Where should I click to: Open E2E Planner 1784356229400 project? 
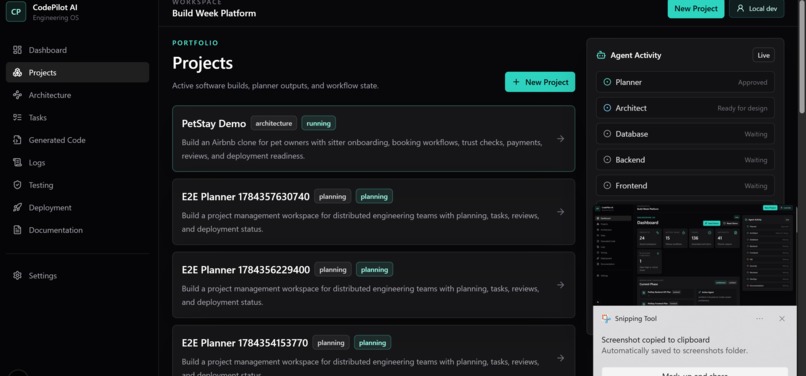pyautogui.click(x=374, y=284)
